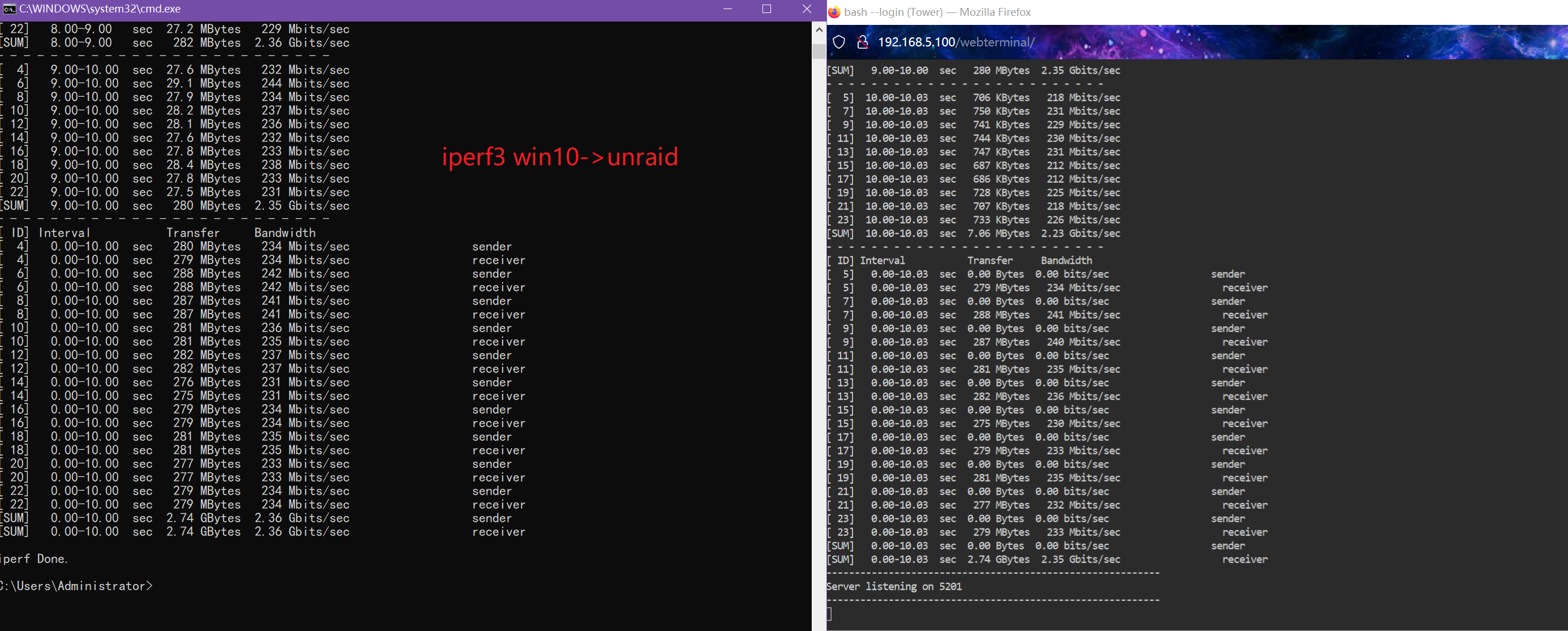
Task: Click SUM 10.00-10.03 '7.06 MBytes' row in webterminal
Action: click(973, 234)
